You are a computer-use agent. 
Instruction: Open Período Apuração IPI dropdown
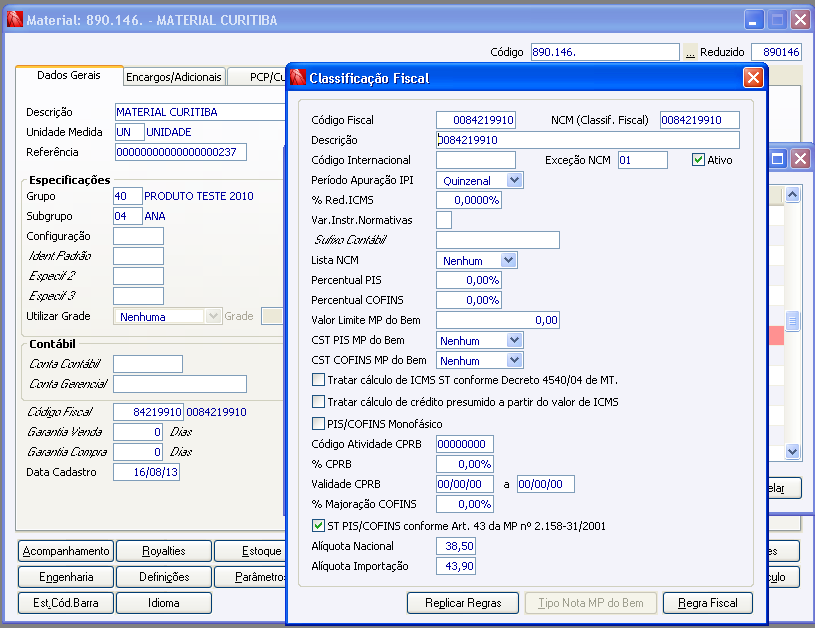[514, 180]
